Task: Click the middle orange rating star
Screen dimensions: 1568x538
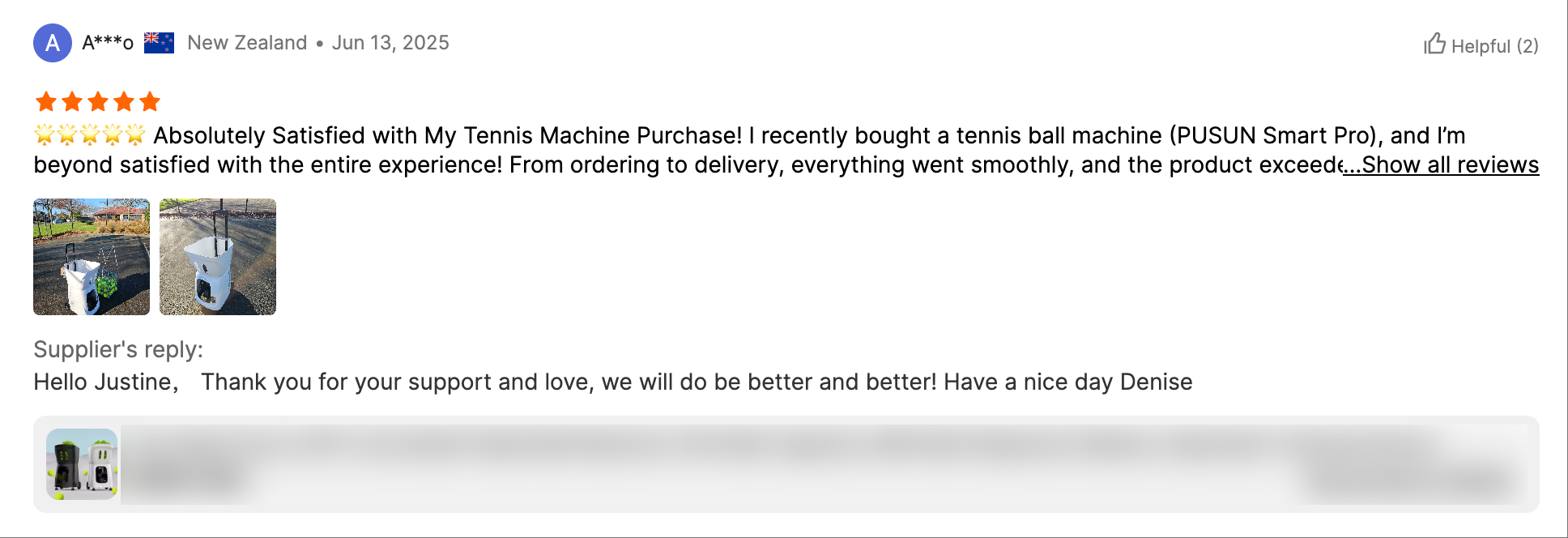Action: click(98, 102)
